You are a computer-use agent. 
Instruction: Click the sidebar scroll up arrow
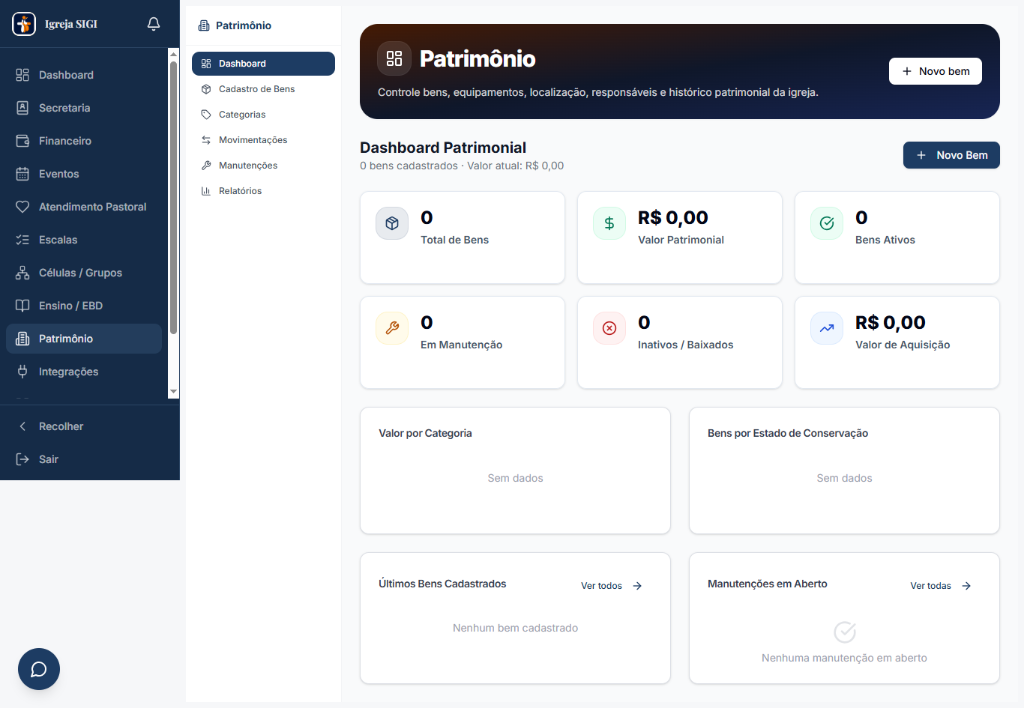173,54
